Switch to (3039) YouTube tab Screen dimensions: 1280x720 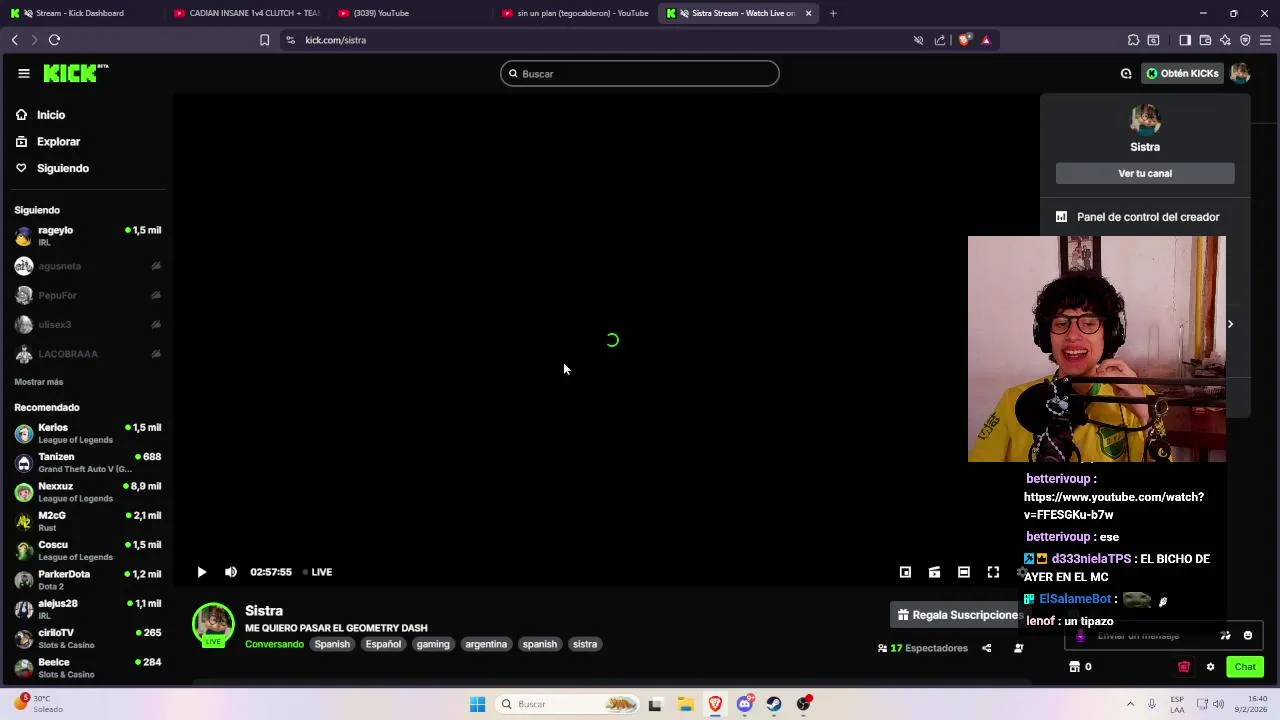[410, 13]
